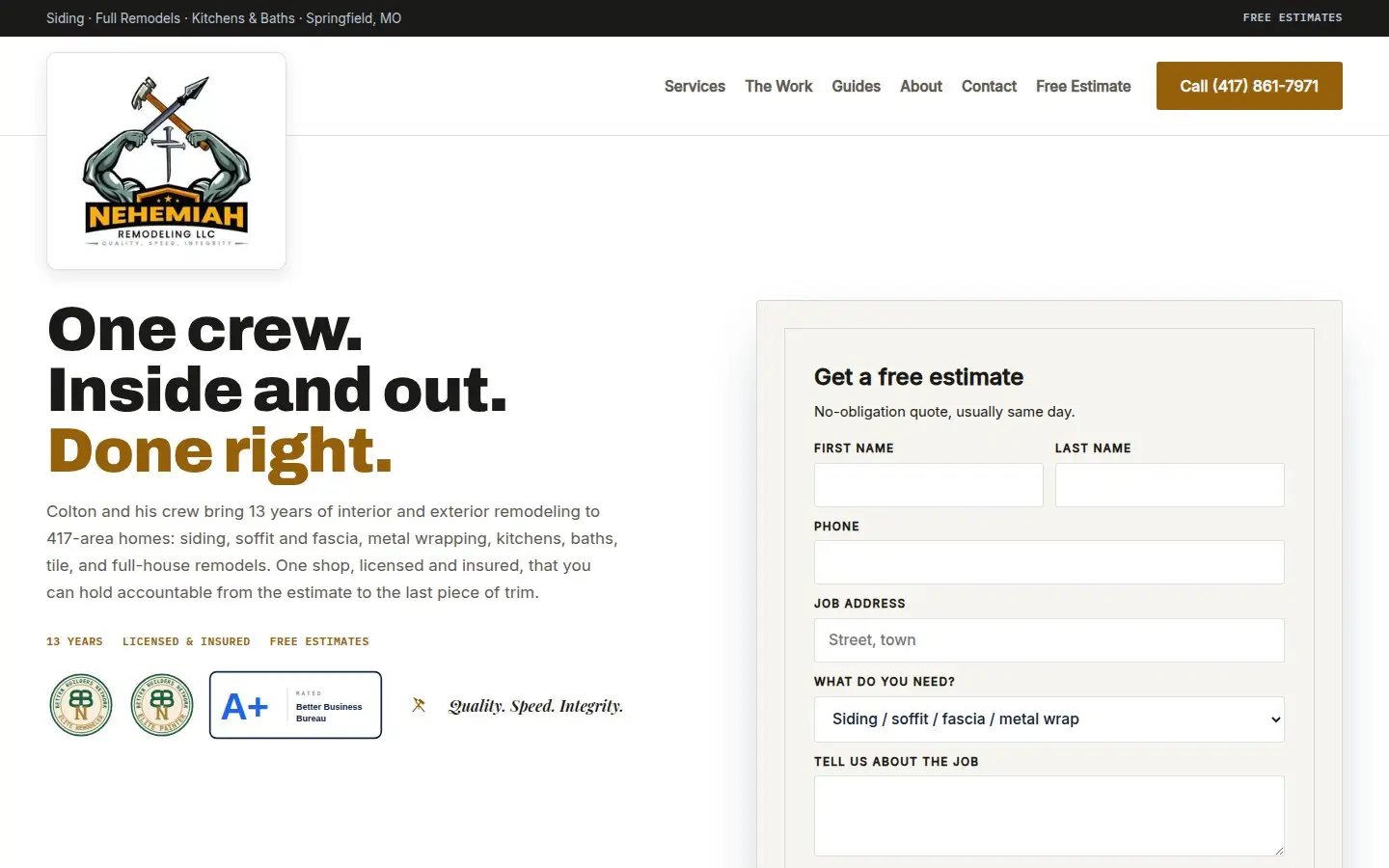Click the Get a free estimate heading
1389x868 pixels.
click(x=918, y=377)
